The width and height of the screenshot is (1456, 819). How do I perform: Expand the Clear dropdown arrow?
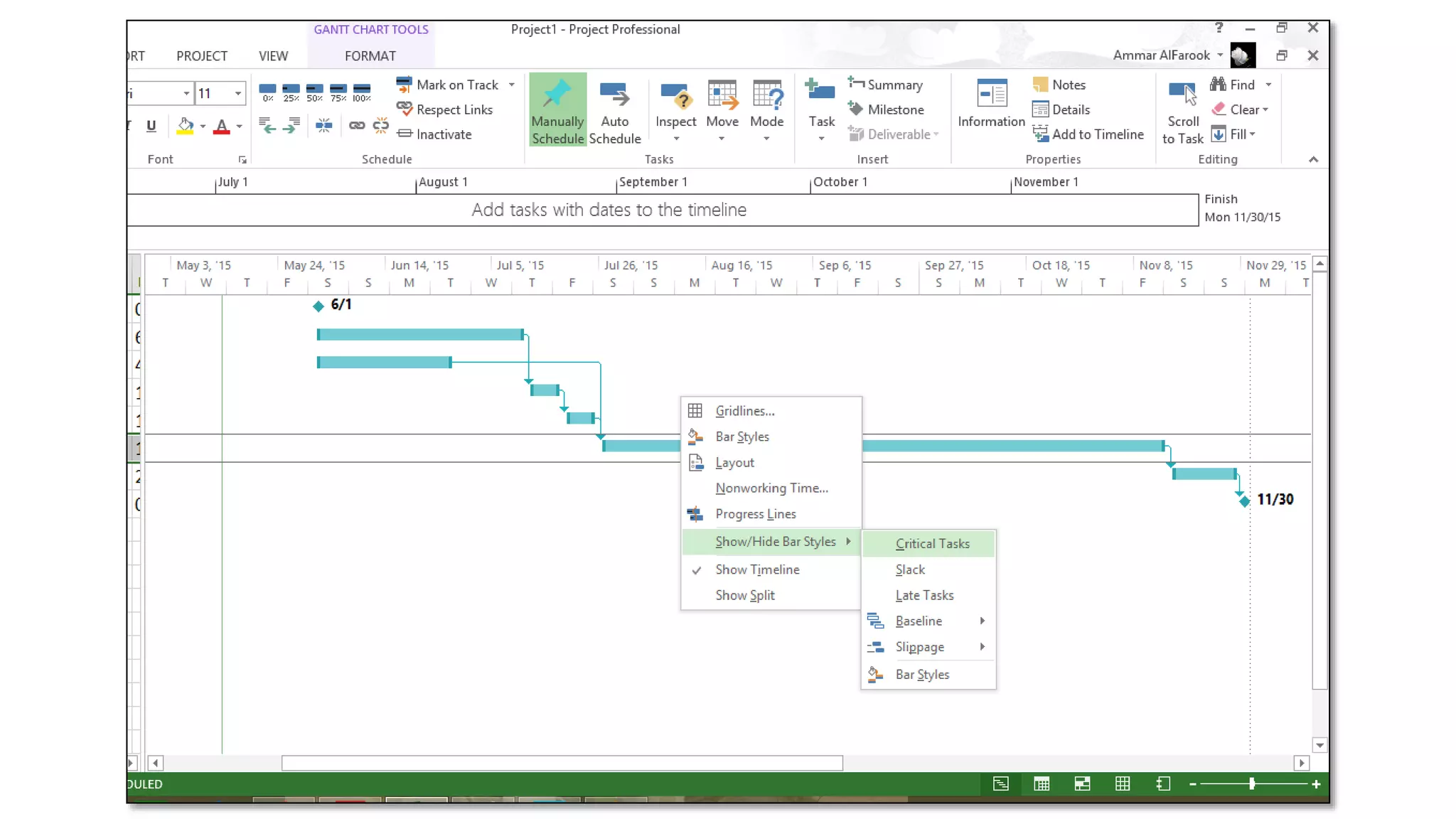[1265, 109]
